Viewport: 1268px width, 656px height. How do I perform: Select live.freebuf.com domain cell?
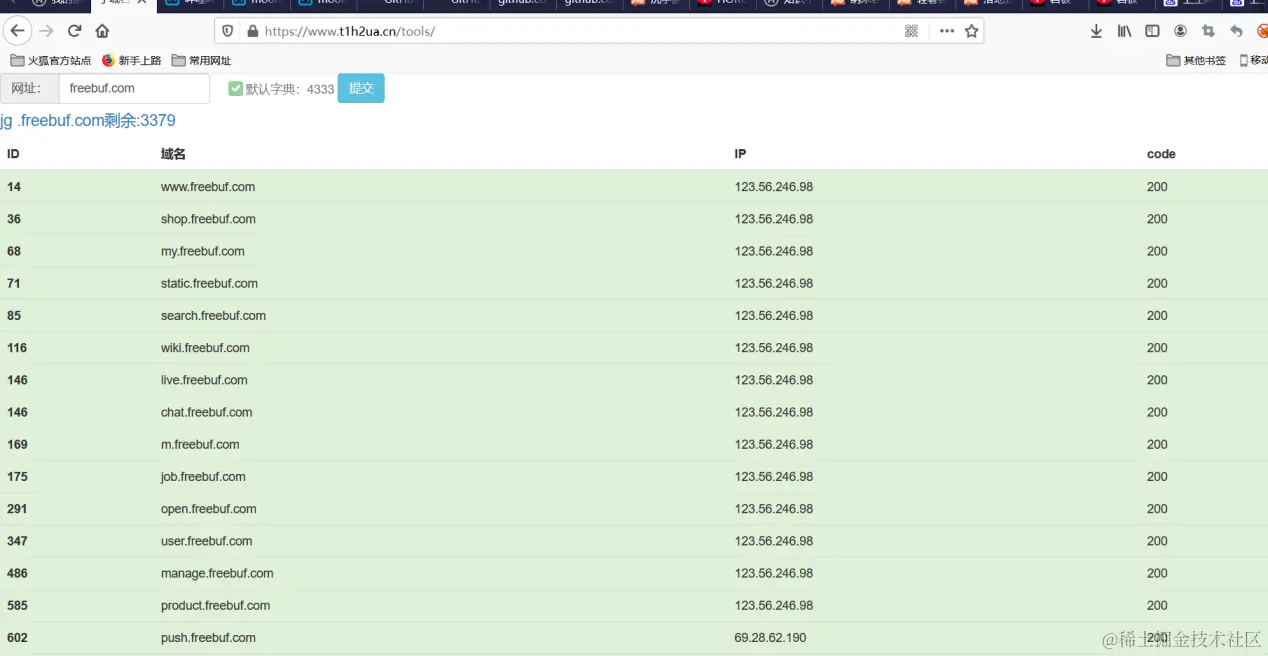(204, 380)
